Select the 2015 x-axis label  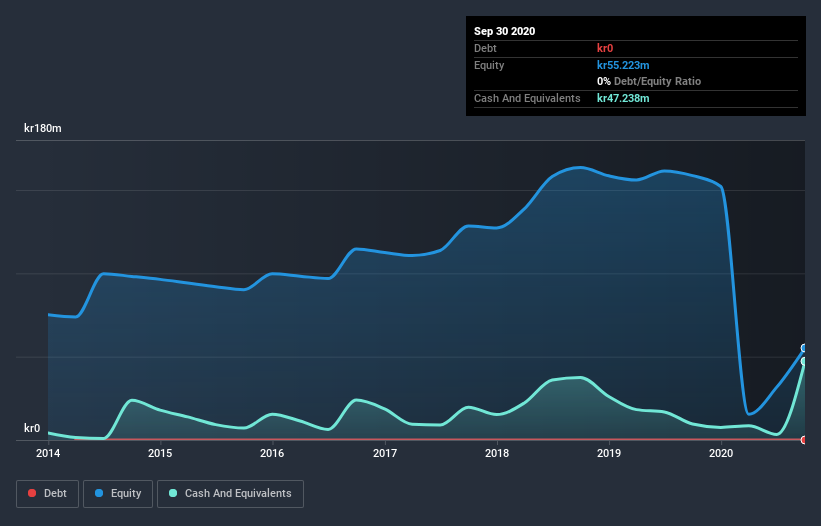pos(160,453)
